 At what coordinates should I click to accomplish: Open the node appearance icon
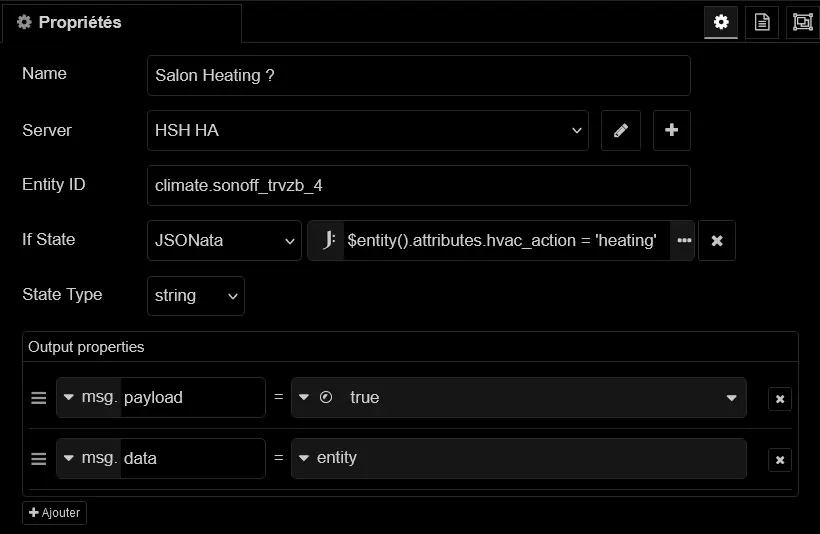802,22
